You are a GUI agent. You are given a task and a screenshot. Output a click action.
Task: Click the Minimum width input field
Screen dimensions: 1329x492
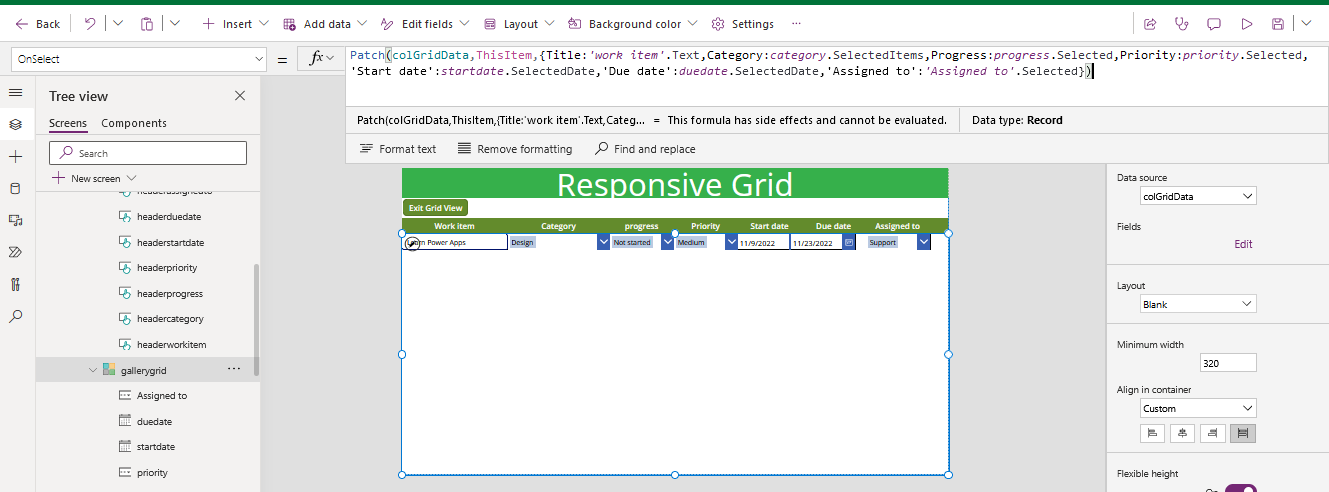click(x=1227, y=363)
